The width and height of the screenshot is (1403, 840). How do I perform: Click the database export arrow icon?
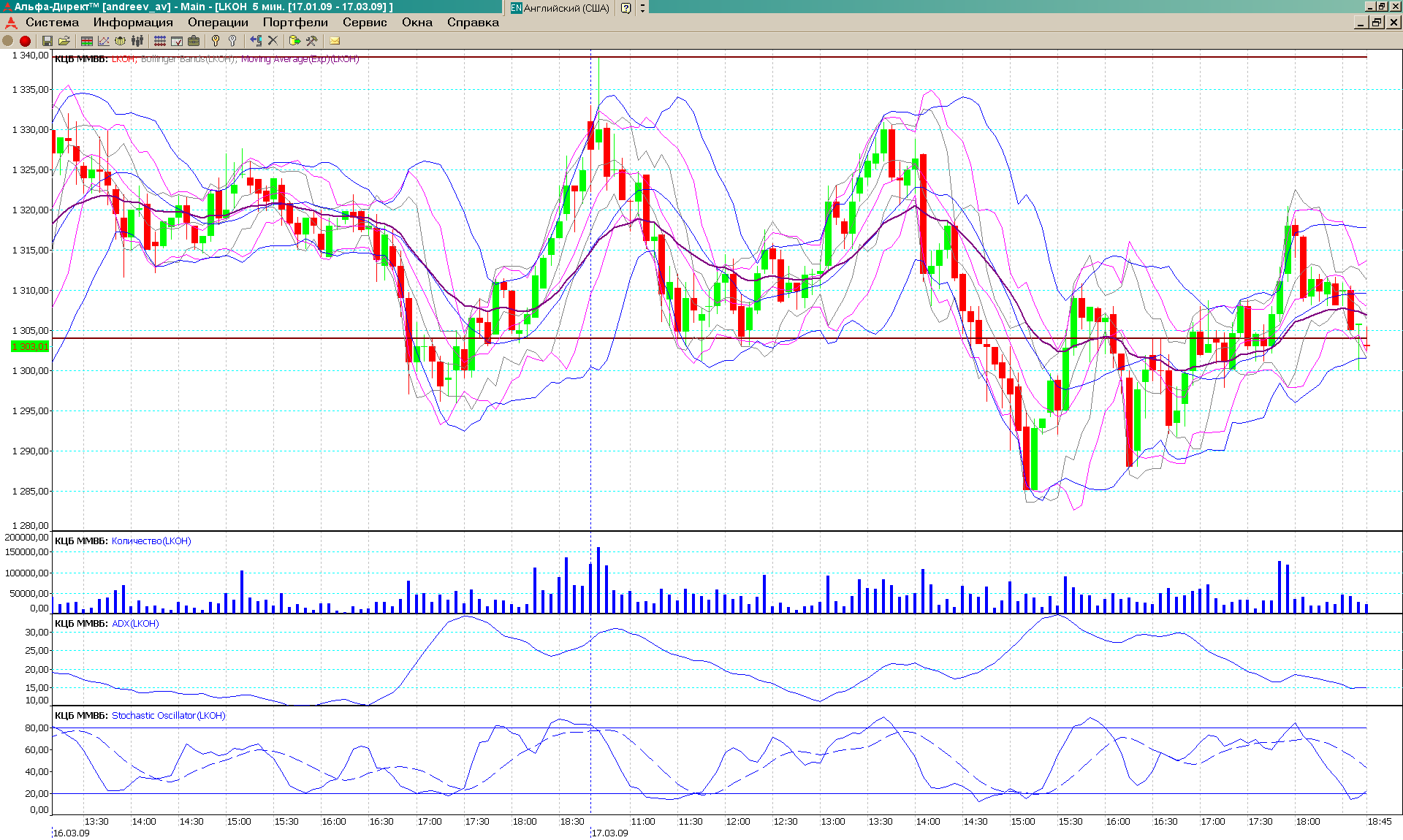pos(294,41)
